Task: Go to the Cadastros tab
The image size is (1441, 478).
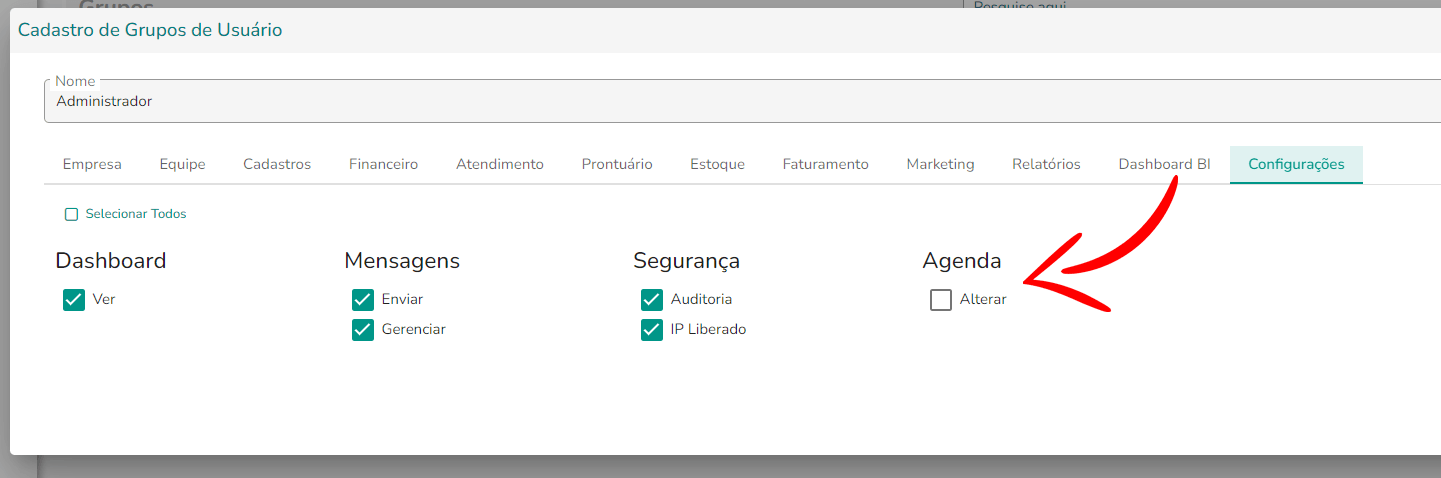Action: (277, 164)
